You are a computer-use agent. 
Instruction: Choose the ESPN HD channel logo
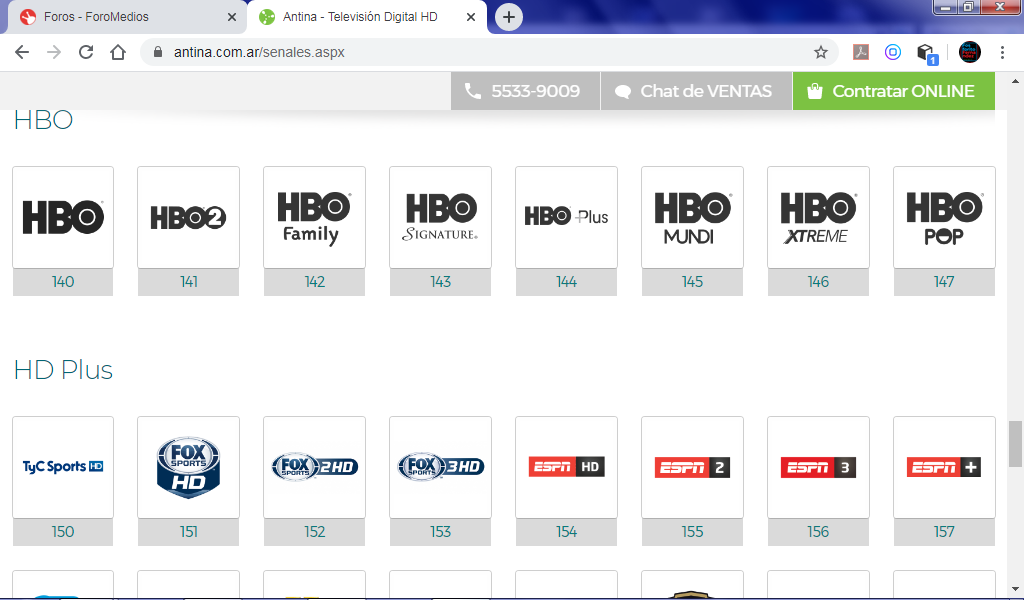[x=566, y=467]
